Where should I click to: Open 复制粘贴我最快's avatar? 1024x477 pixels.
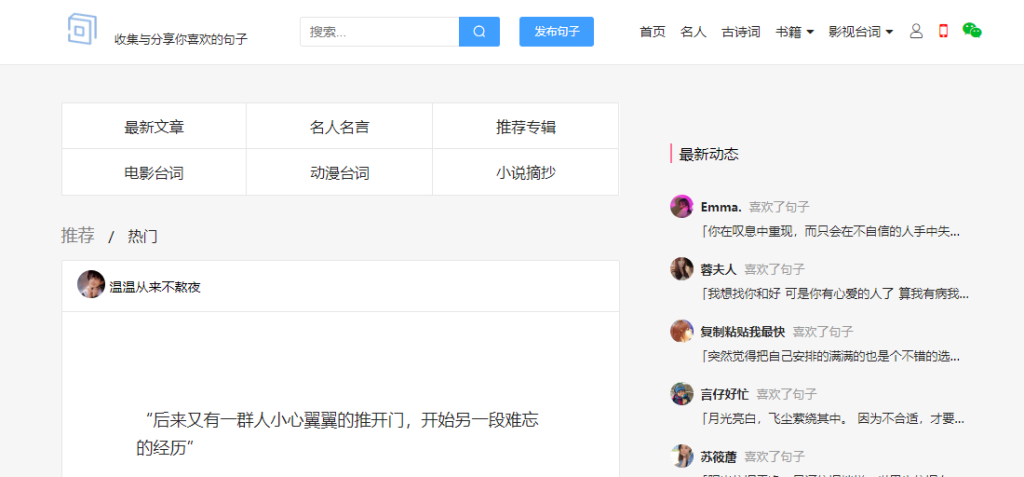click(x=682, y=331)
